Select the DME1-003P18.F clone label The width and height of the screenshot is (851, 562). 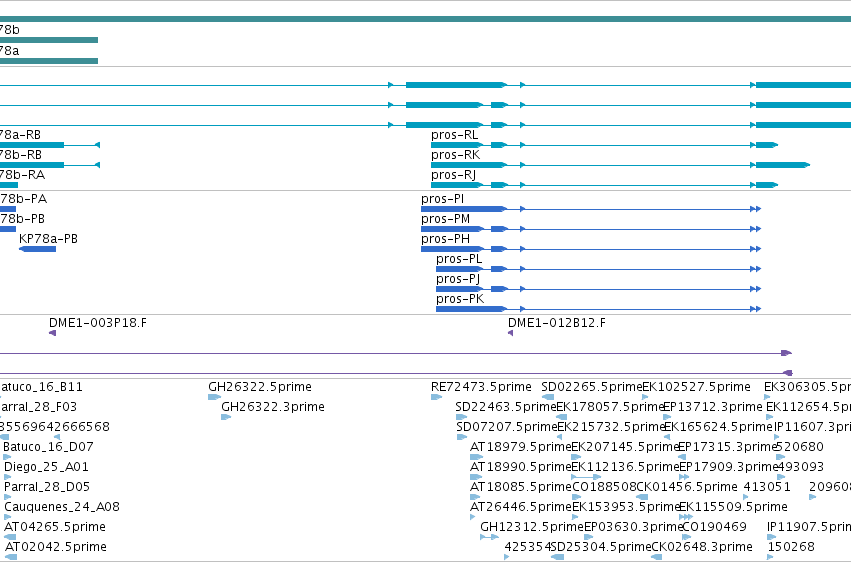click(98, 323)
